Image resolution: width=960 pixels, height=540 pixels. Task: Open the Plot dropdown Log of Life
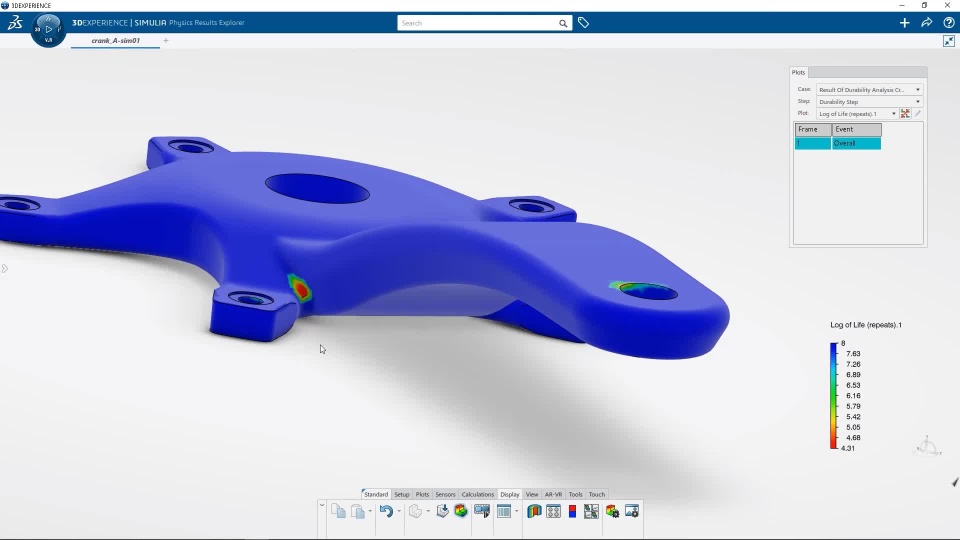[857, 114]
